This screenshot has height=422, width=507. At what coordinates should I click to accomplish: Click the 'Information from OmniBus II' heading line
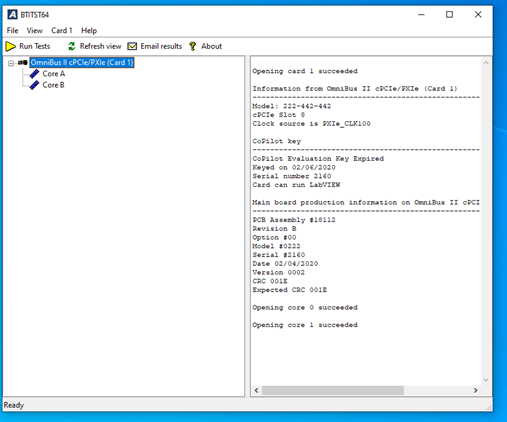(355, 89)
